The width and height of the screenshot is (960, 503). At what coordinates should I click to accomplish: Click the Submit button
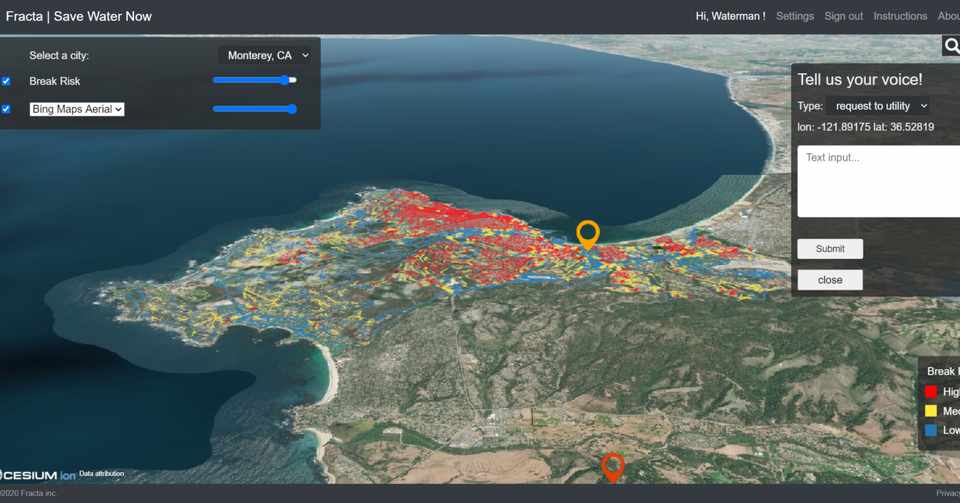point(830,249)
